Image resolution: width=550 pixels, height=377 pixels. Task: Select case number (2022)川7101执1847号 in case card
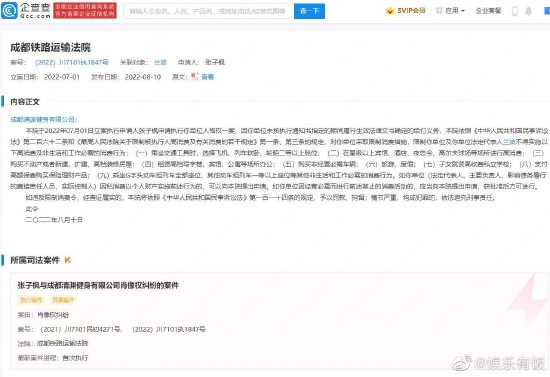point(169,329)
